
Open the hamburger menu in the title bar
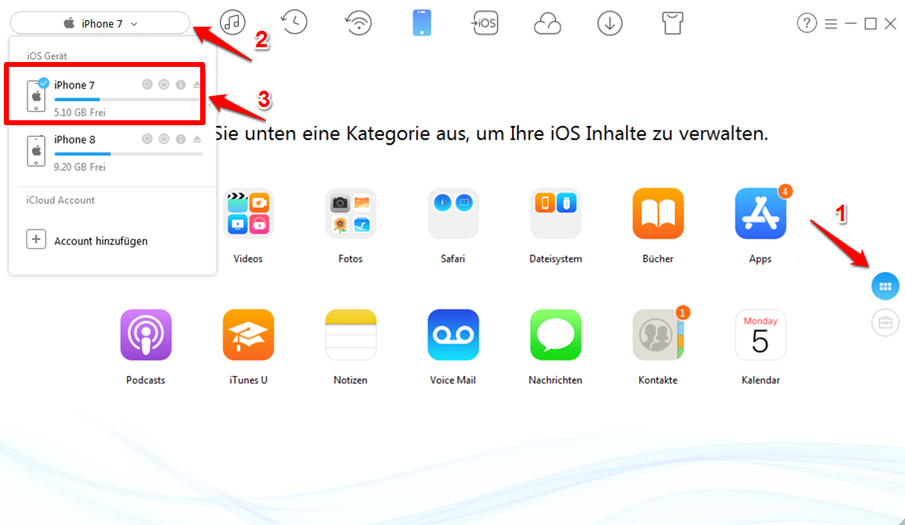tap(831, 24)
